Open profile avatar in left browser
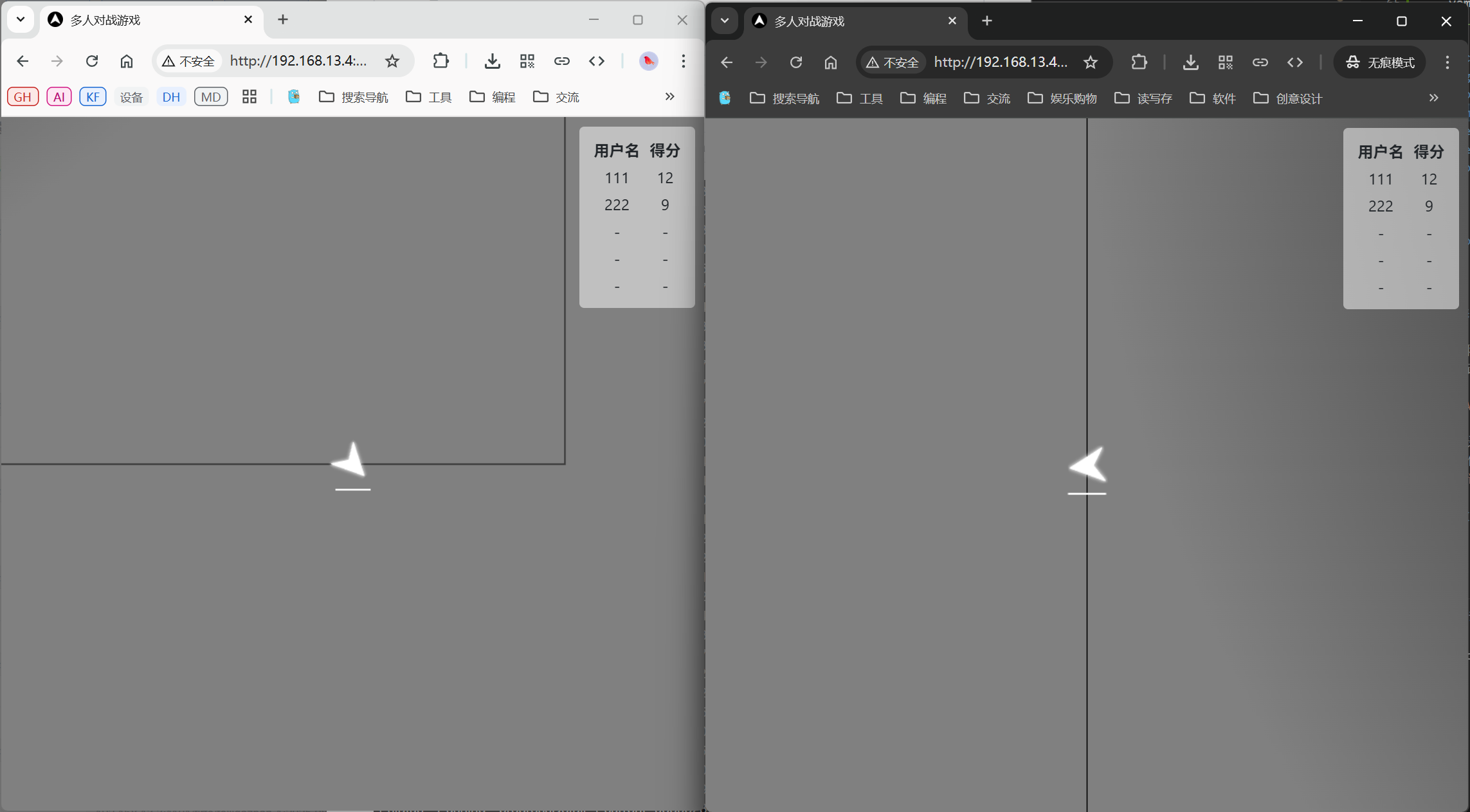The image size is (1470, 812). [x=648, y=61]
